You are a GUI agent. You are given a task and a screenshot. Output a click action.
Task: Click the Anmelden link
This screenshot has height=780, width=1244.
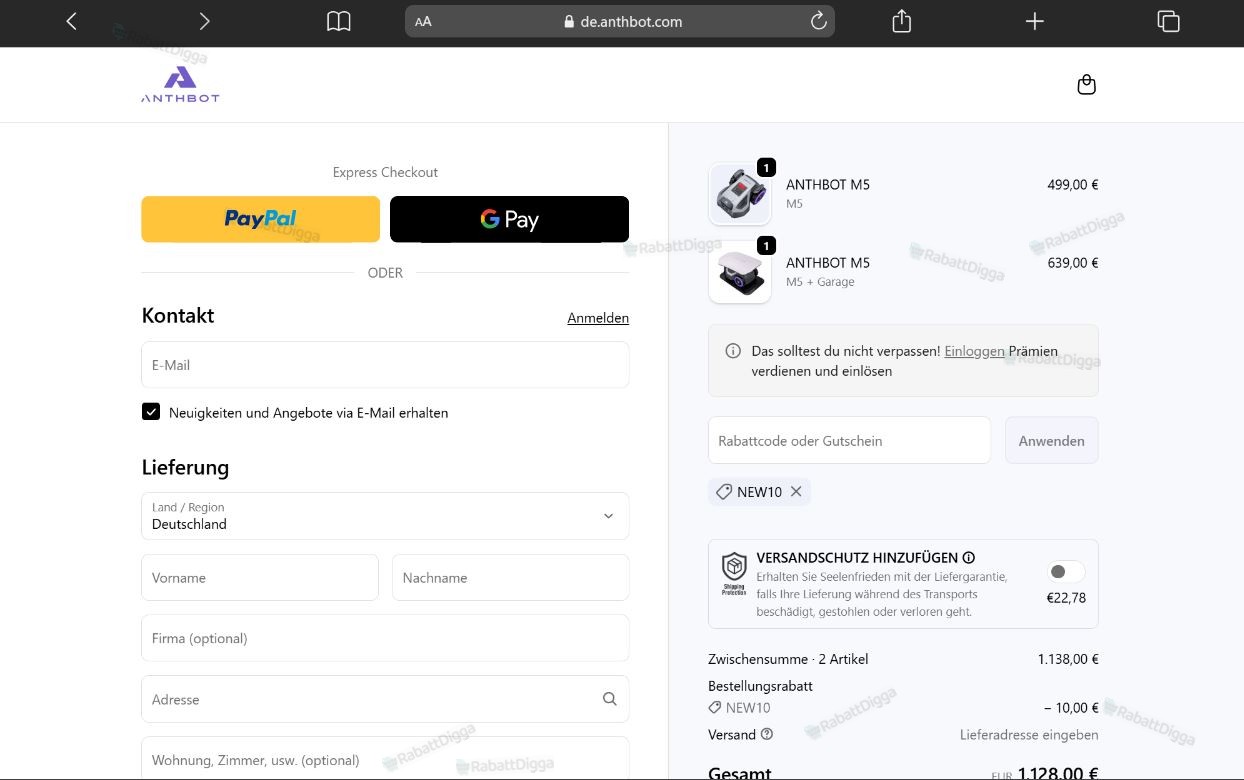pos(598,318)
